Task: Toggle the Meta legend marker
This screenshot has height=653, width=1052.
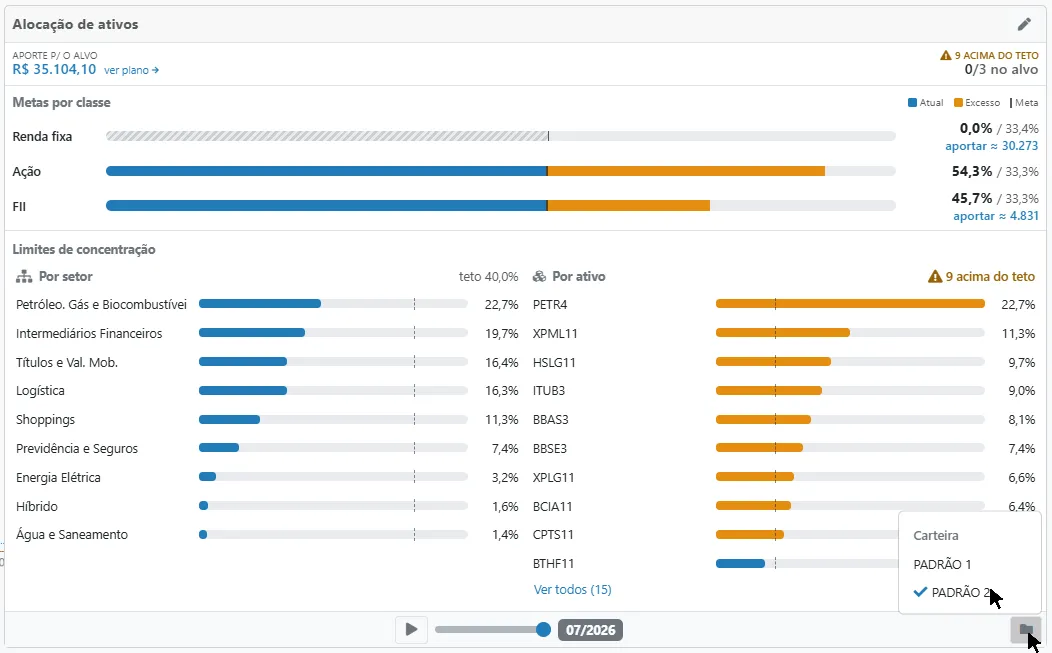Action: tap(1011, 103)
